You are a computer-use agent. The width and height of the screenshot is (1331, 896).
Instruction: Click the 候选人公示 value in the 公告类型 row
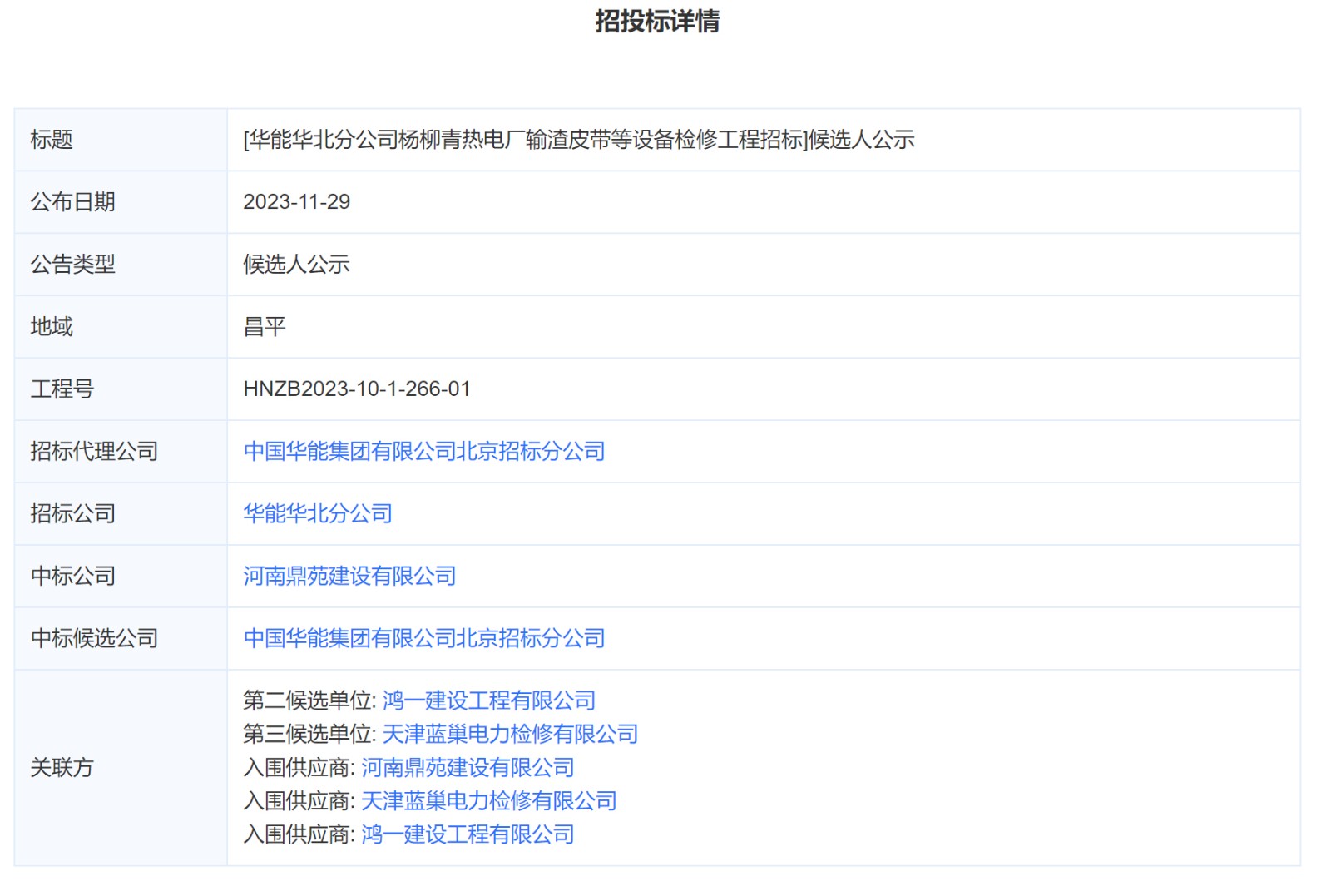296,265
